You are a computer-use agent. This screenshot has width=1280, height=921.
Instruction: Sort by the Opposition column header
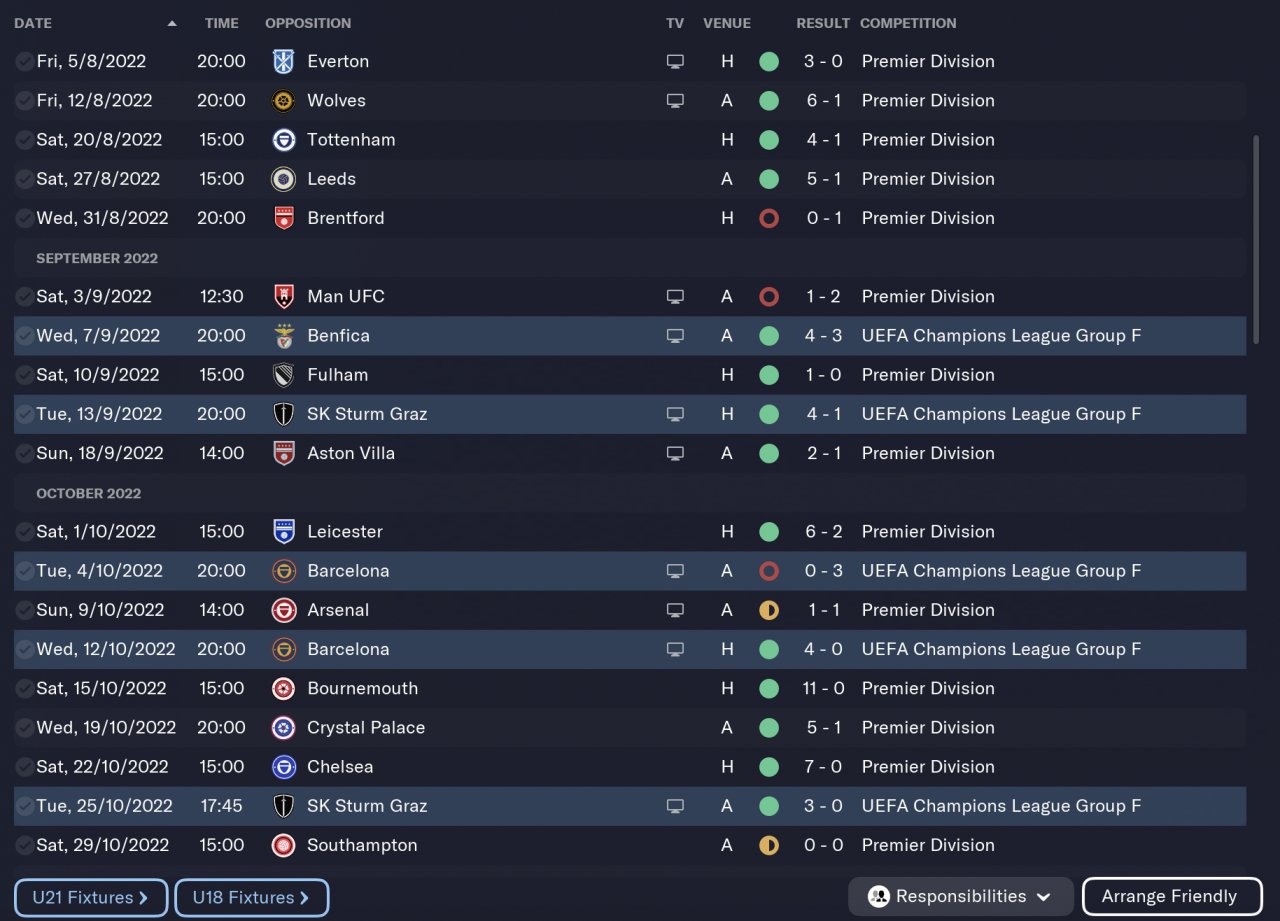tap(308, 23)
